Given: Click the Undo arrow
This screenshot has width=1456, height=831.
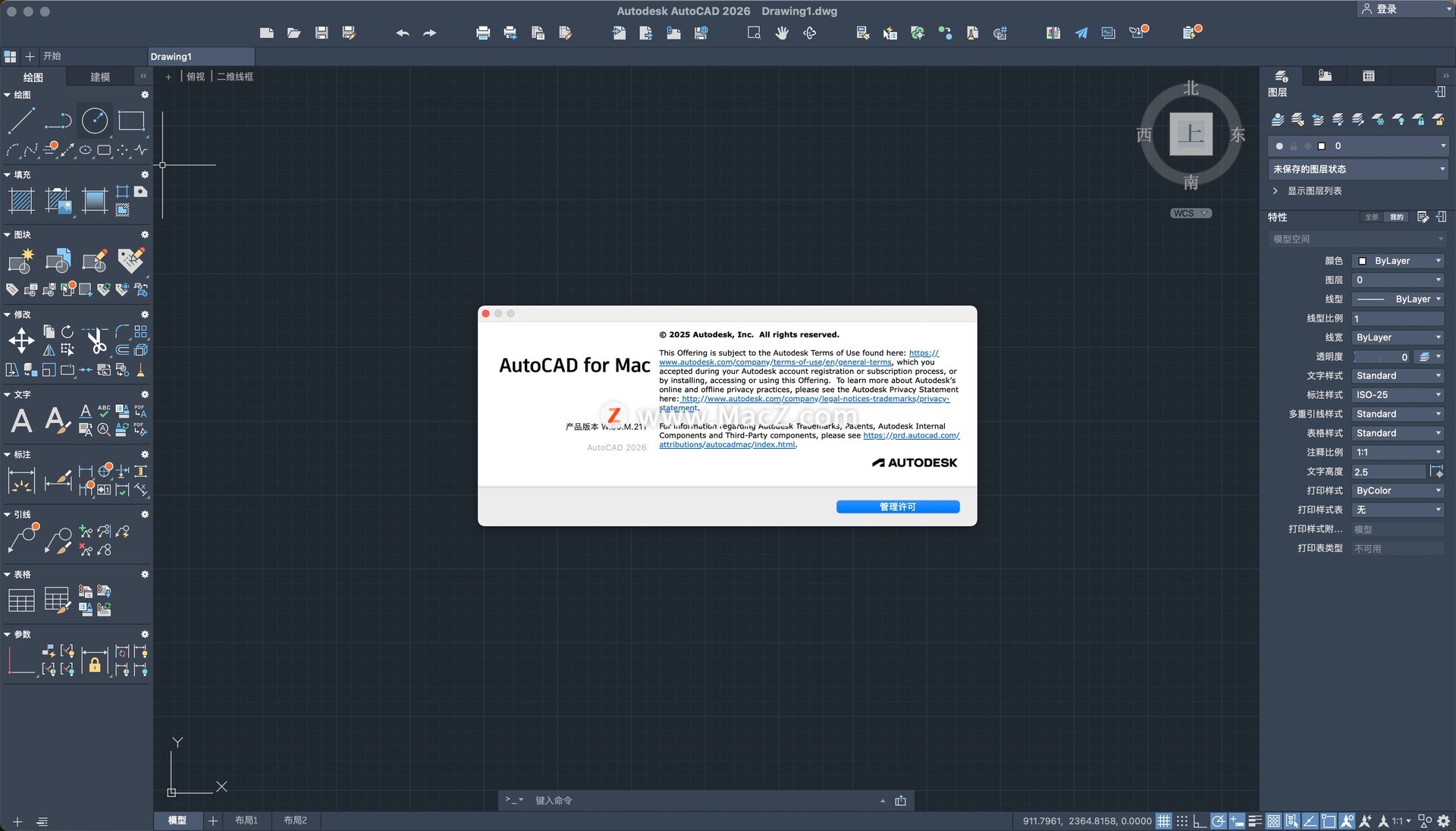Looking at the screenshot, I should coord(403,33).
